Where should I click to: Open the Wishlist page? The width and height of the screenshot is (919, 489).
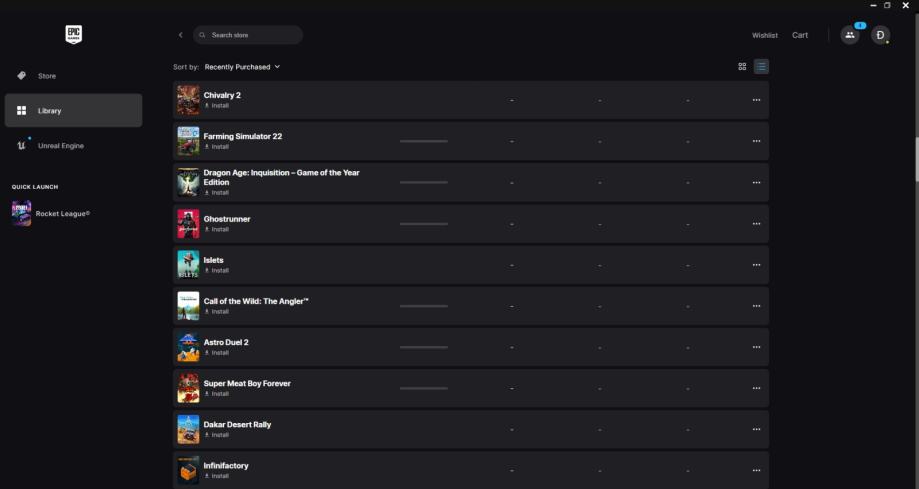(765, 35)
